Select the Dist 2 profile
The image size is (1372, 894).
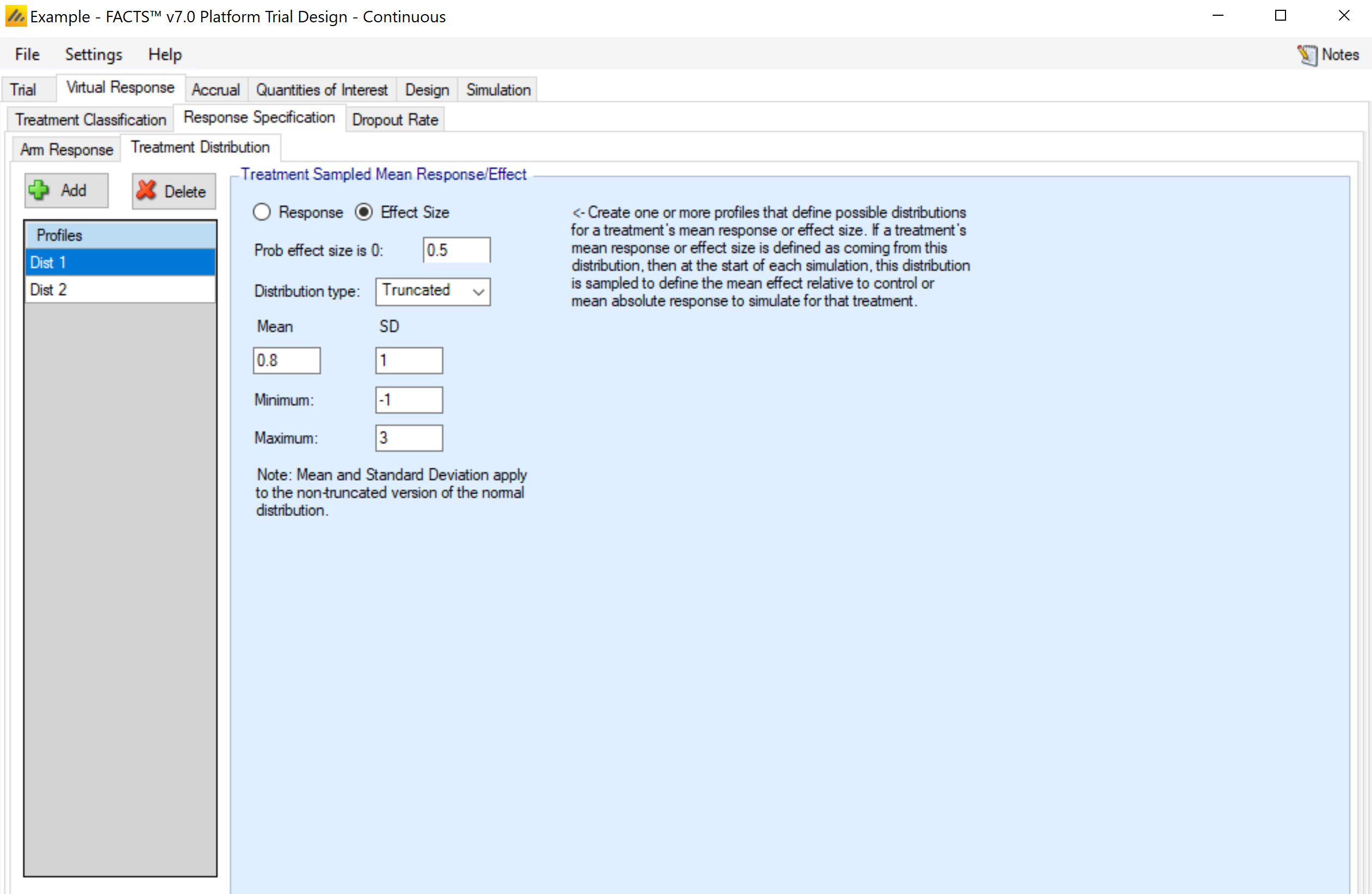[x=120, y=289]
